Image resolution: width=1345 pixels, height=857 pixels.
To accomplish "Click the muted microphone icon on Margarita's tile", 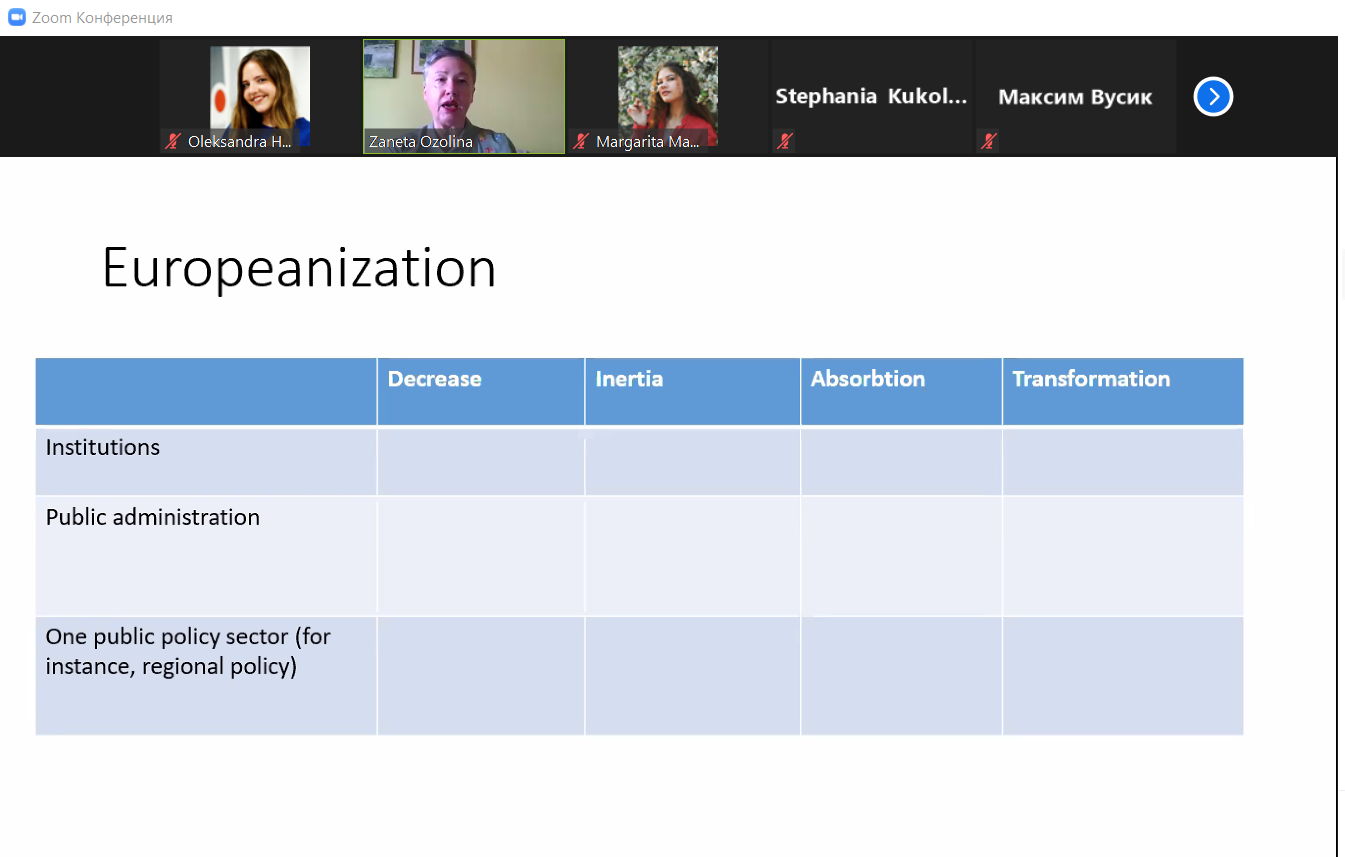I will [581, 142].
